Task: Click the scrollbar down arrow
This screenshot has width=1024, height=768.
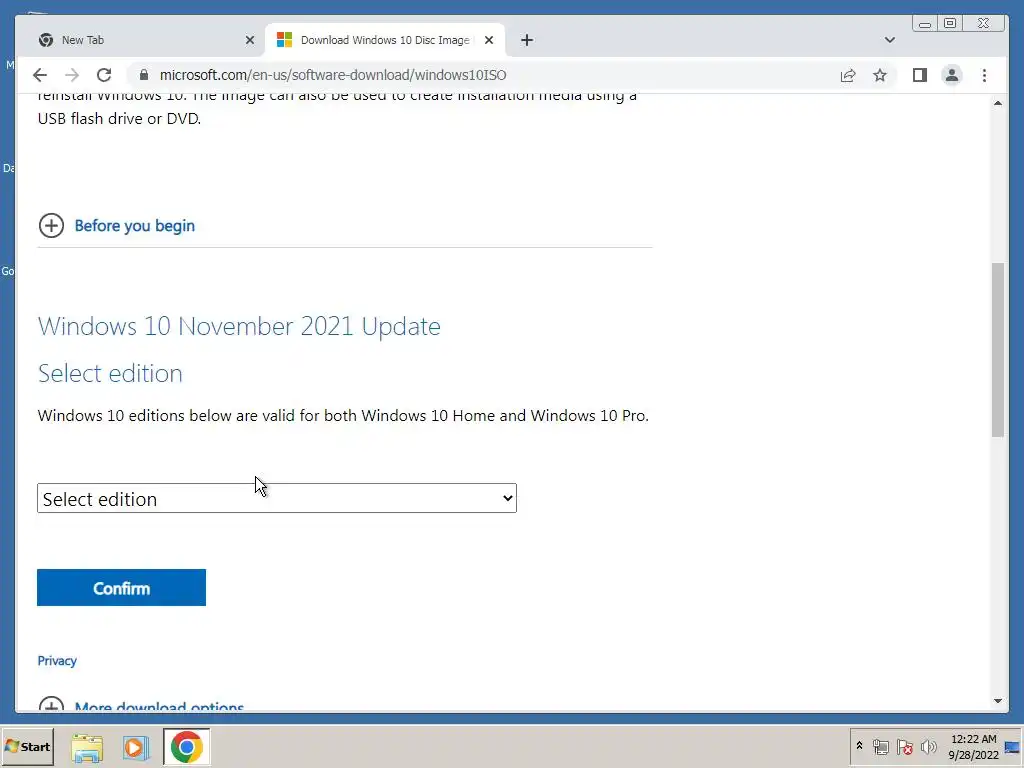Action: [998, 701]
